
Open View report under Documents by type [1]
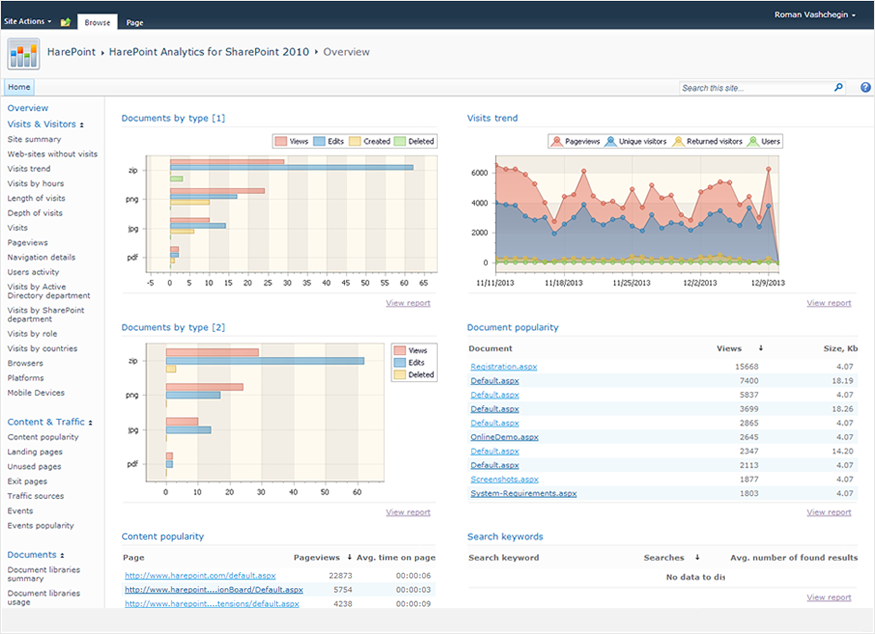[x=408, y=303]
